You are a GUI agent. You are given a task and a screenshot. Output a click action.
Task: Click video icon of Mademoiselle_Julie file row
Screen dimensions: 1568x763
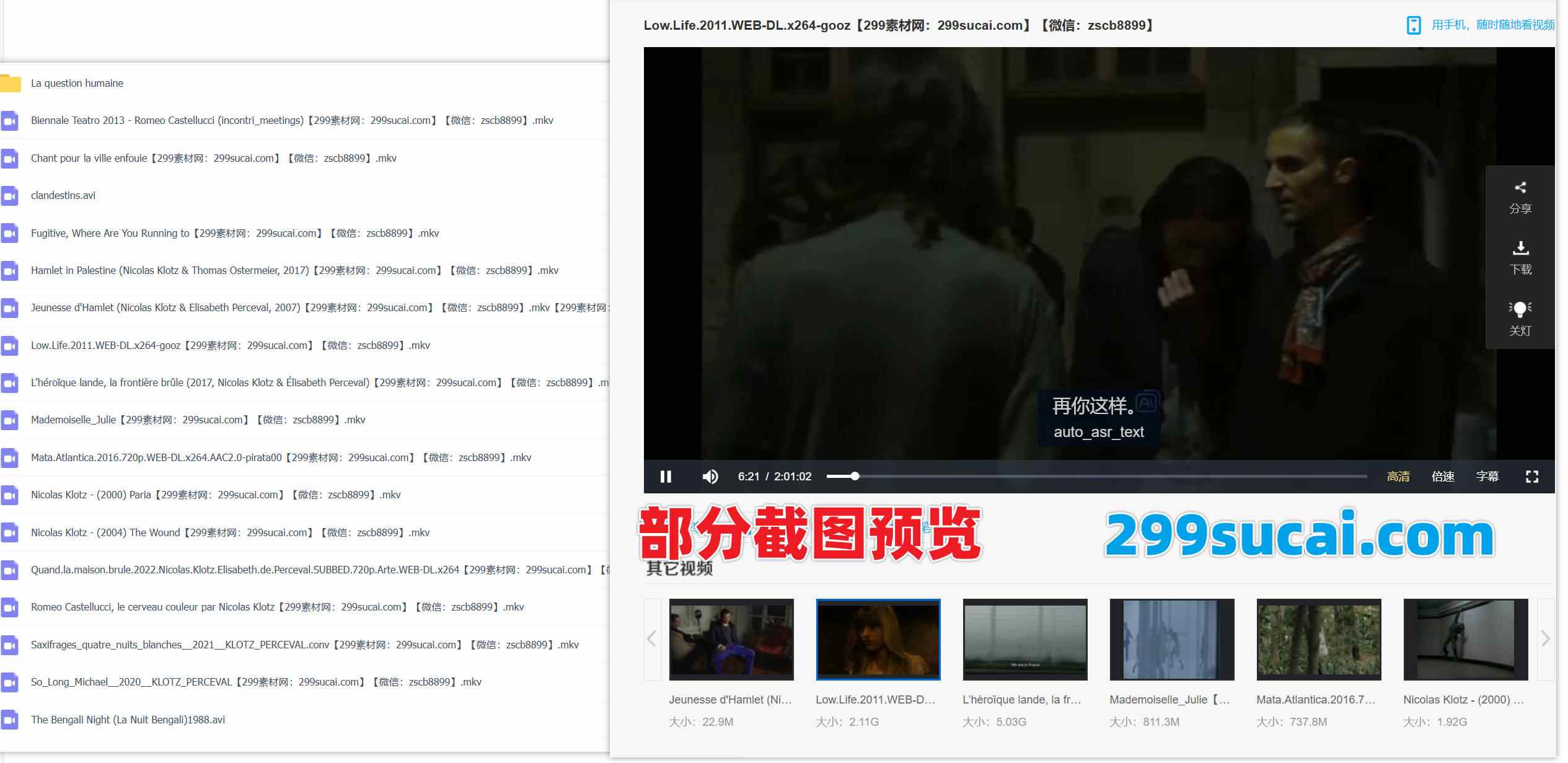9,420
